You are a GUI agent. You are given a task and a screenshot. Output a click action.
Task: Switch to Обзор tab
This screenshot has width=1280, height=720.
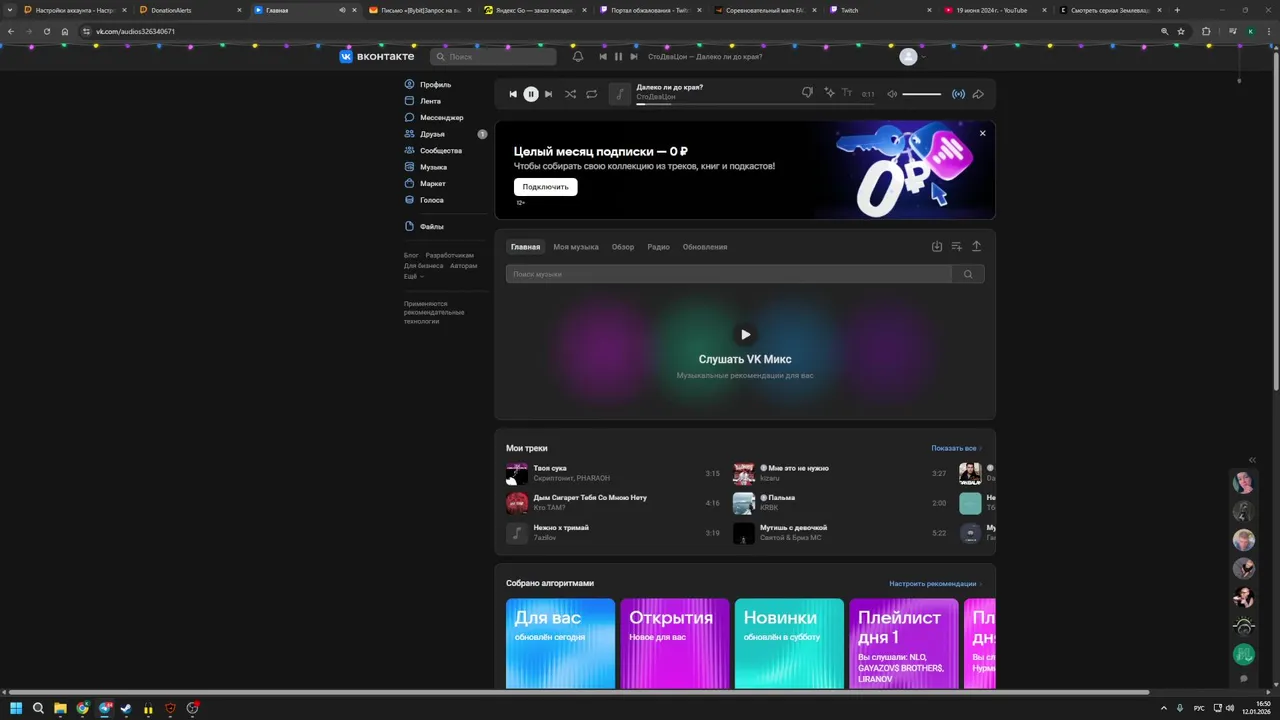pyautogui.click(x=623, y=247)
